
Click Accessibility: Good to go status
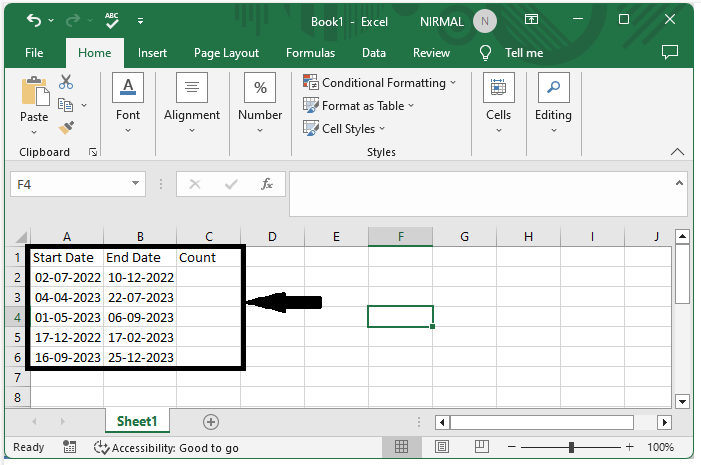pos(166,447)
